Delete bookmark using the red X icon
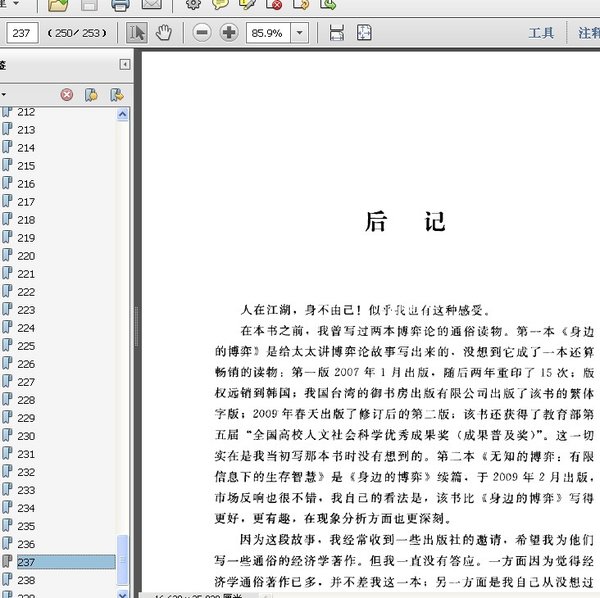The image size is (600, 598). click(x=67, y=95)
